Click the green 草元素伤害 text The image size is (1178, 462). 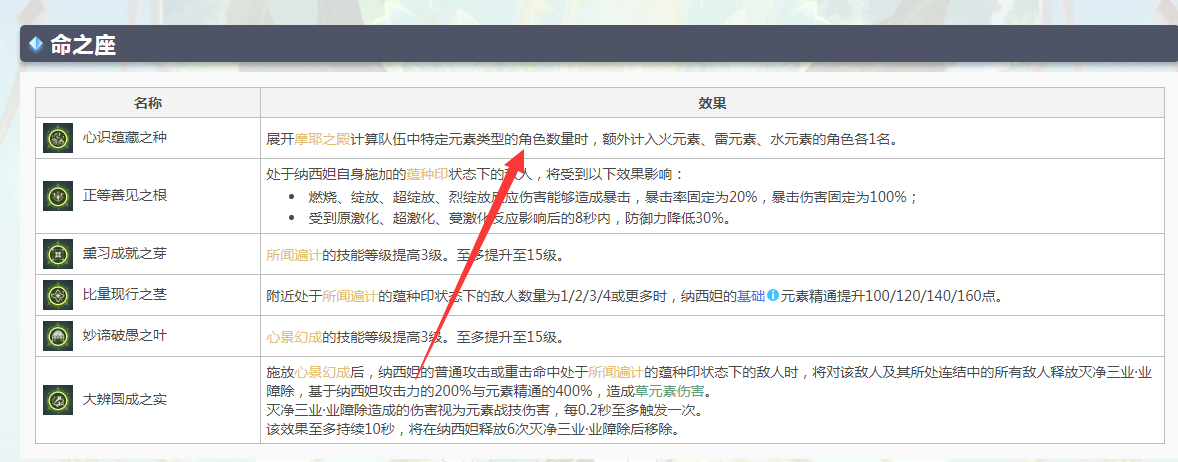[671, 391]
